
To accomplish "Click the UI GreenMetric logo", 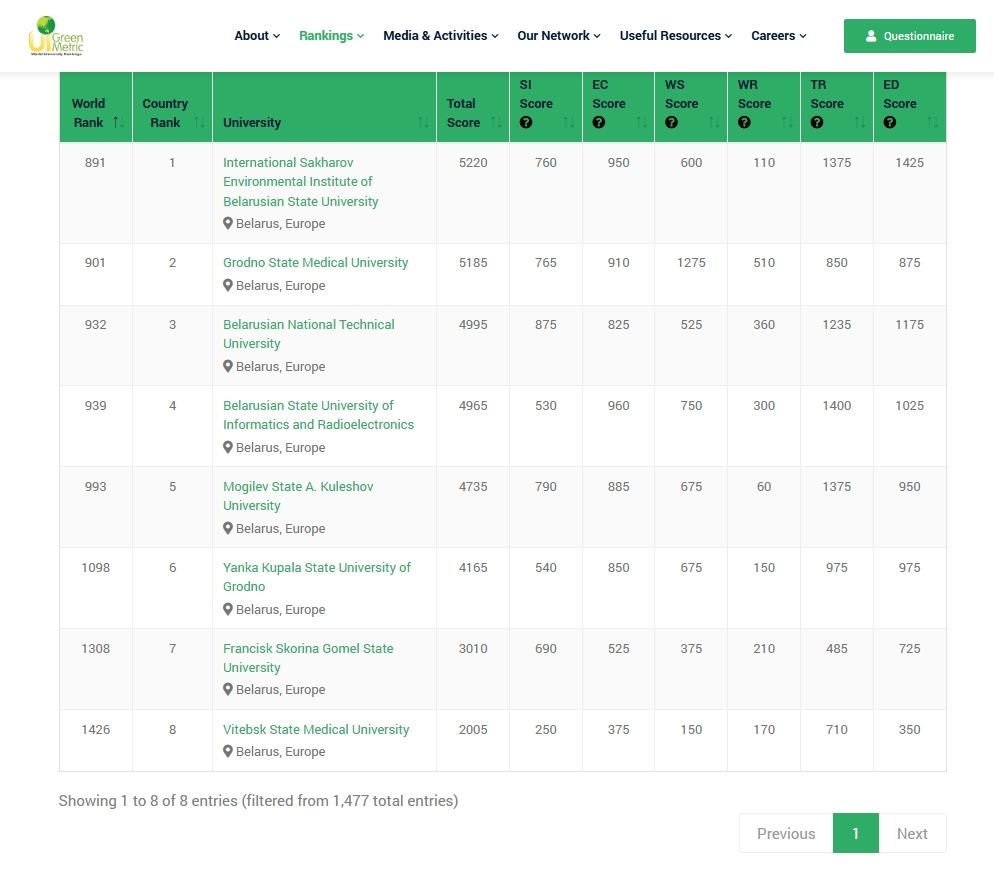I will (x=56, y=36).
